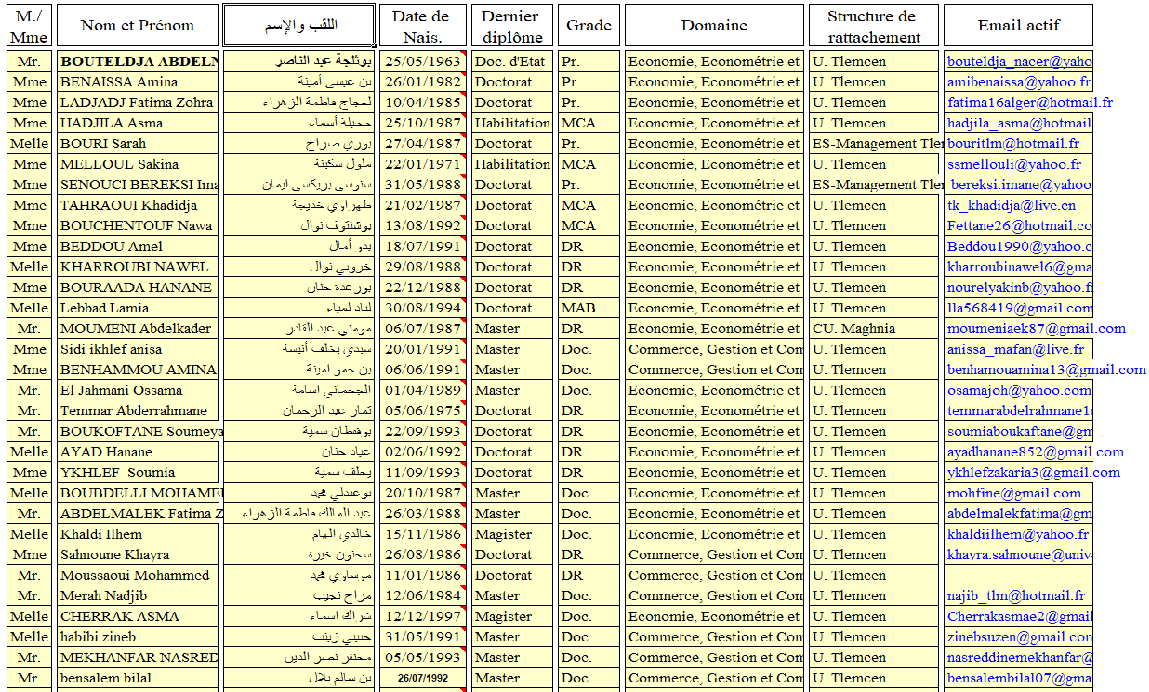Select the "Grade" column header
1149x692 pixels.
(x=588, y=26)
